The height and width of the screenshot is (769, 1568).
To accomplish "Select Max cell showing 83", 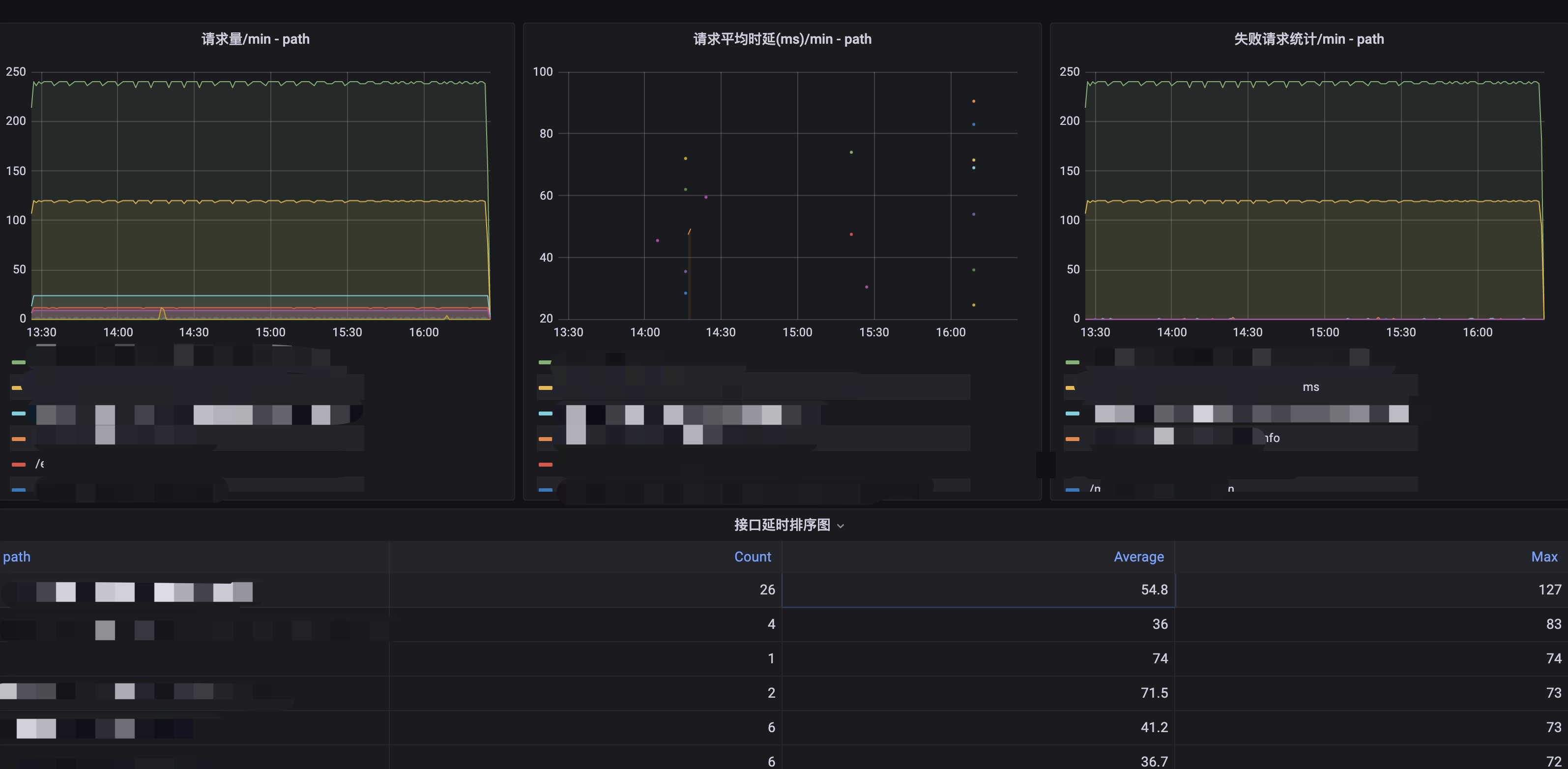I will coord(1371,624).
